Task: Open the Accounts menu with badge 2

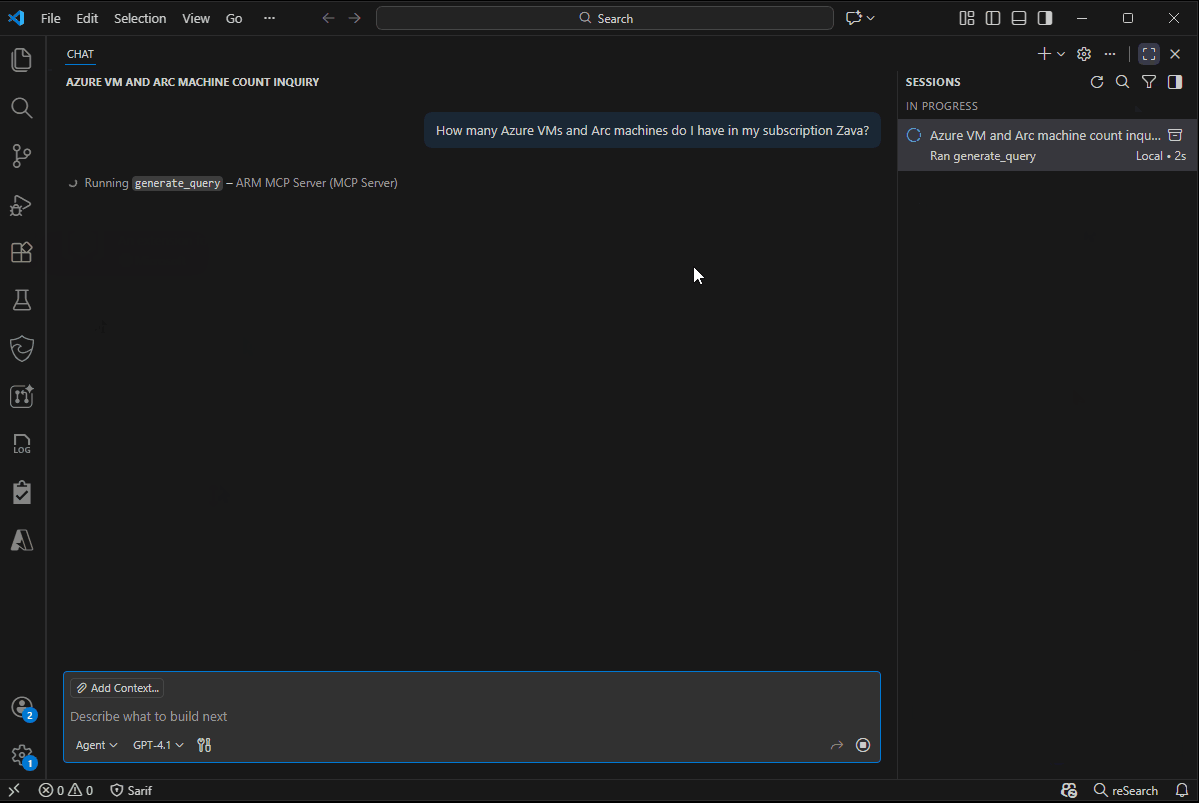Action: click(x=21, y=708)
